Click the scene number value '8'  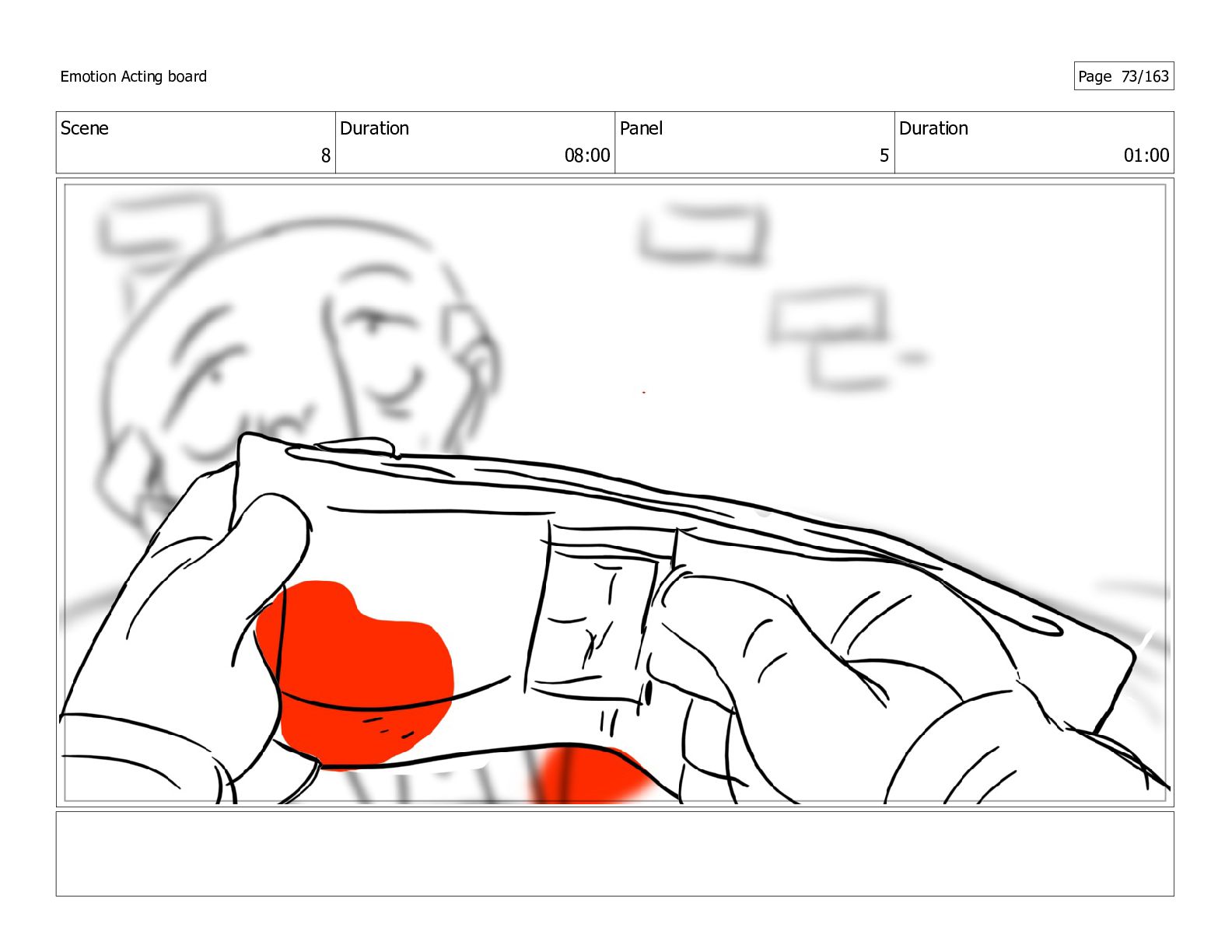[326, 156]
